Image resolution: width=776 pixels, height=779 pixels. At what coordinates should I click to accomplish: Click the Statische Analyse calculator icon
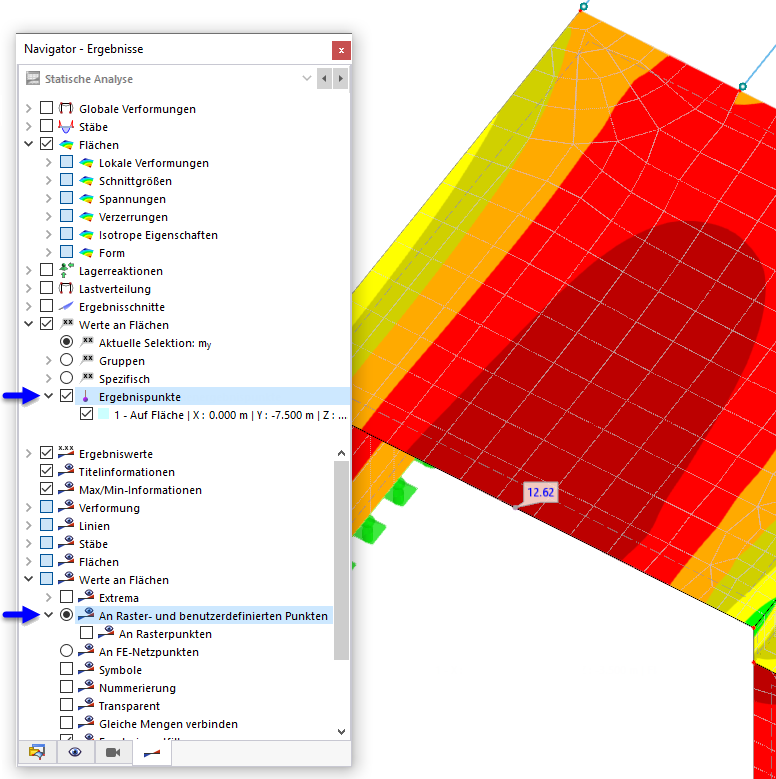pos(33,78)
